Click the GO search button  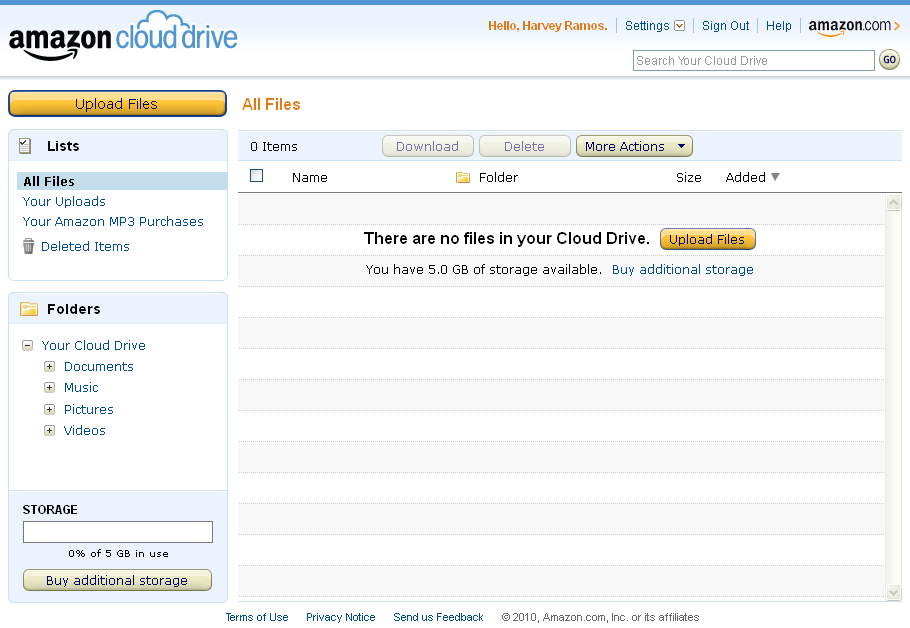[x=889, y=60]
